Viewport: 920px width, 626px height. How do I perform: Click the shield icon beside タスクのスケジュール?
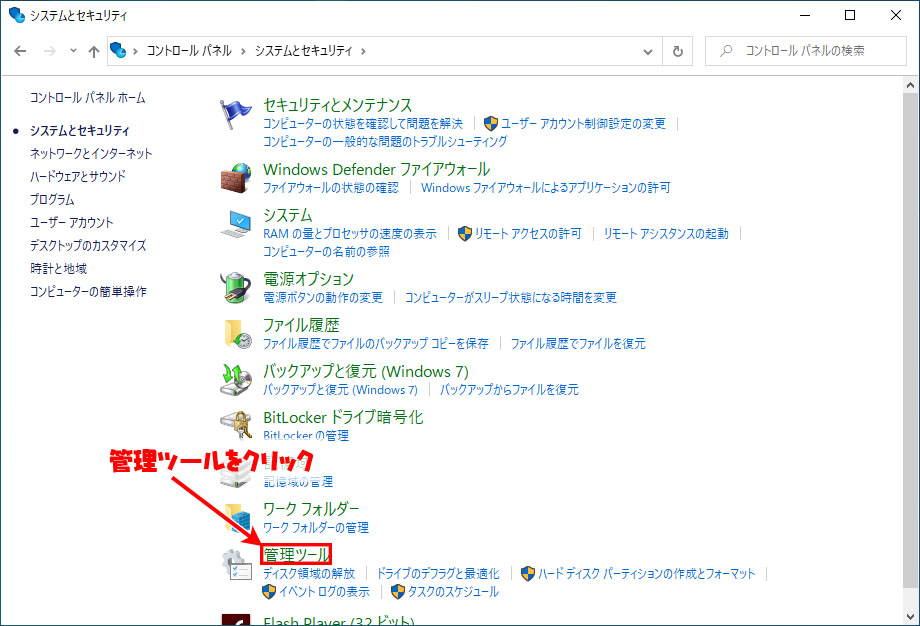(398, 591)
